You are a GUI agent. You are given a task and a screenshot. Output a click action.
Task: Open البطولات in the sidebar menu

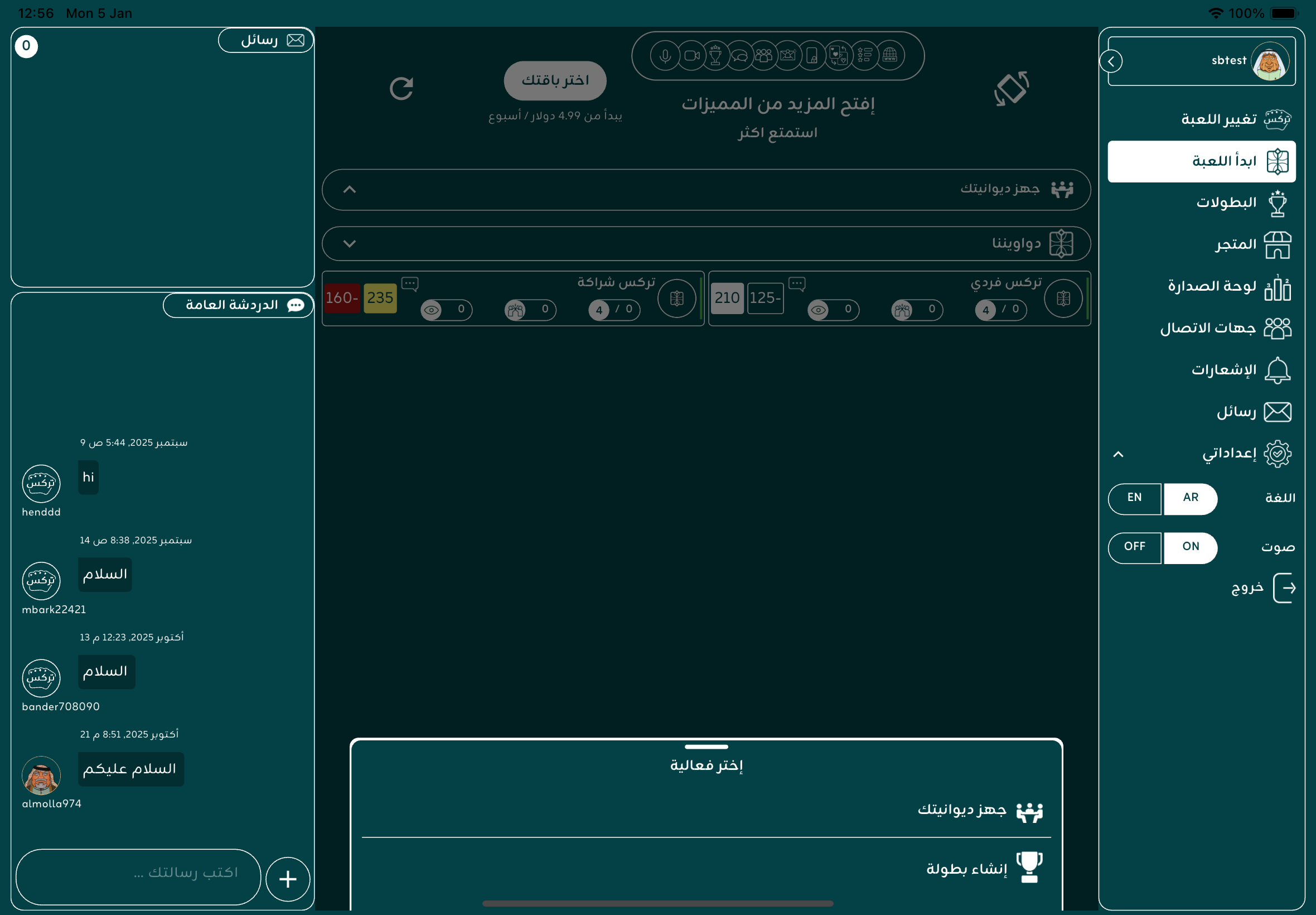(x=1226, y=203)
